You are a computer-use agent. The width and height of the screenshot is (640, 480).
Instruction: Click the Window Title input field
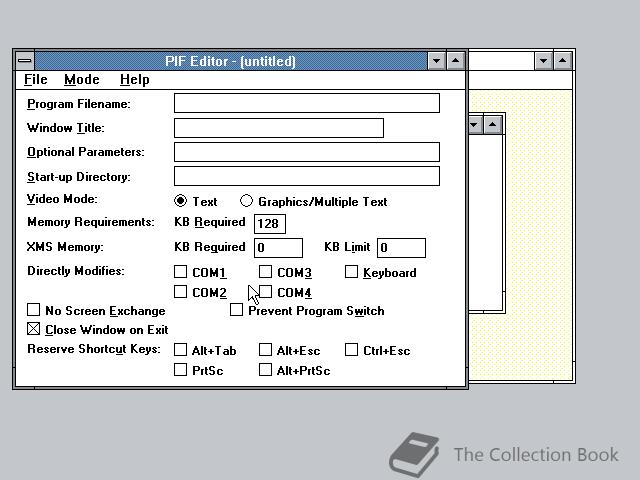[279, 128]
